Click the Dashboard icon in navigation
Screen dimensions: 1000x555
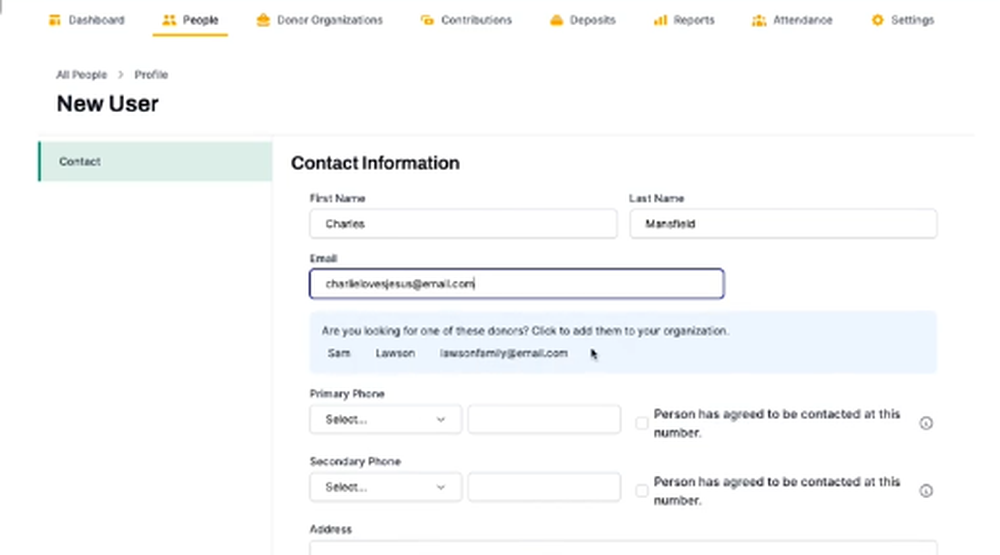coord(55,20)
